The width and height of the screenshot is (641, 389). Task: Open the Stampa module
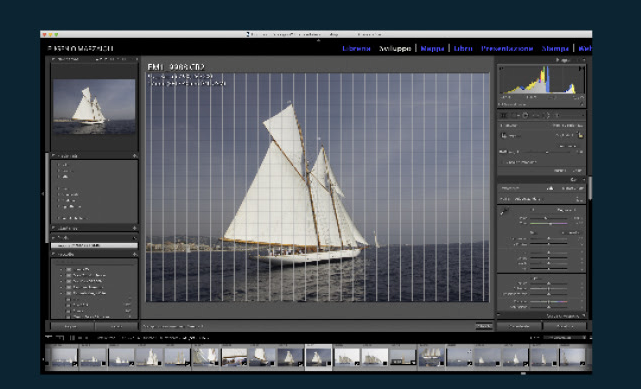[555, 48]
